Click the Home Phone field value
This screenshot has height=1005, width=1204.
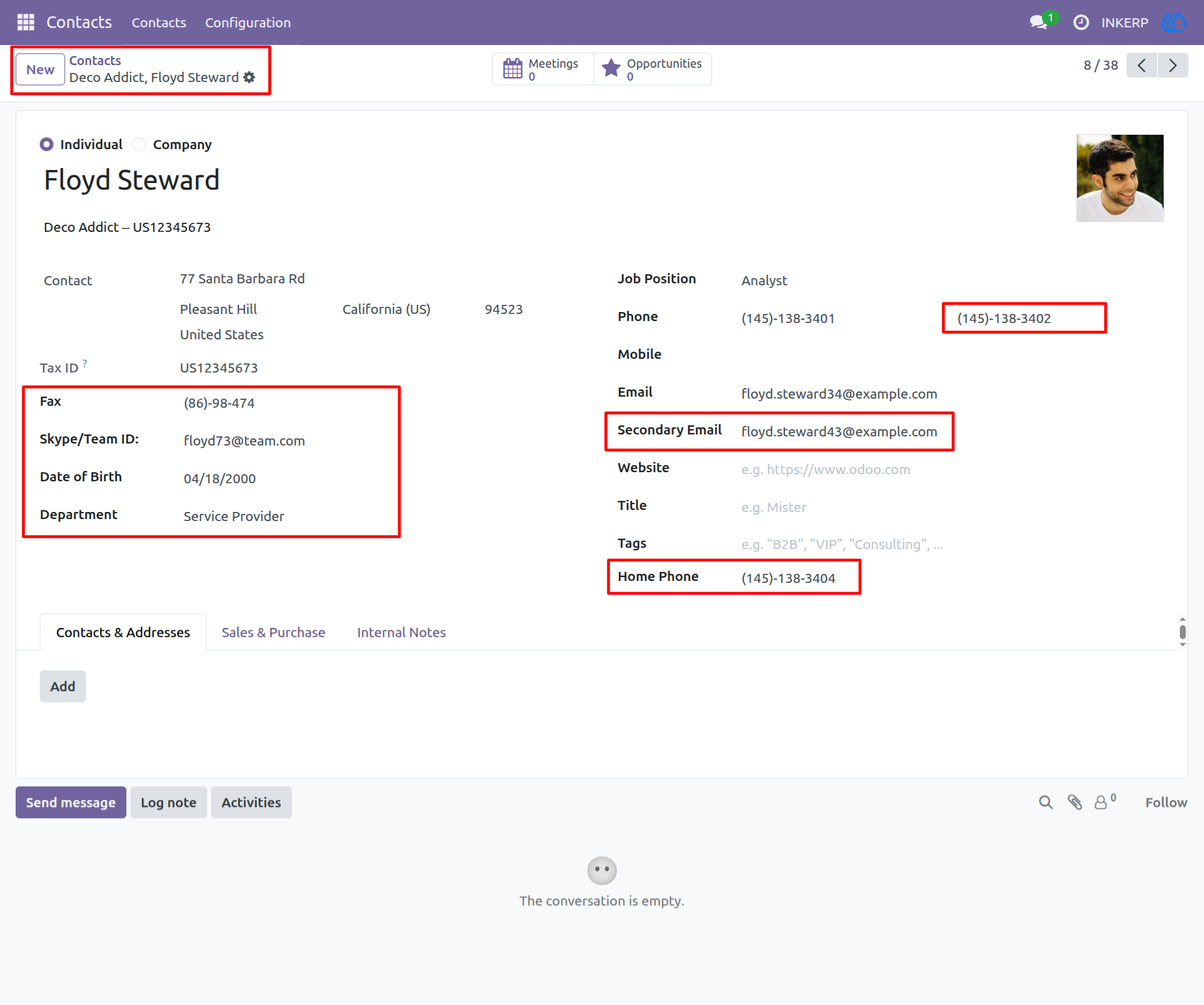(x=788, y=578)
